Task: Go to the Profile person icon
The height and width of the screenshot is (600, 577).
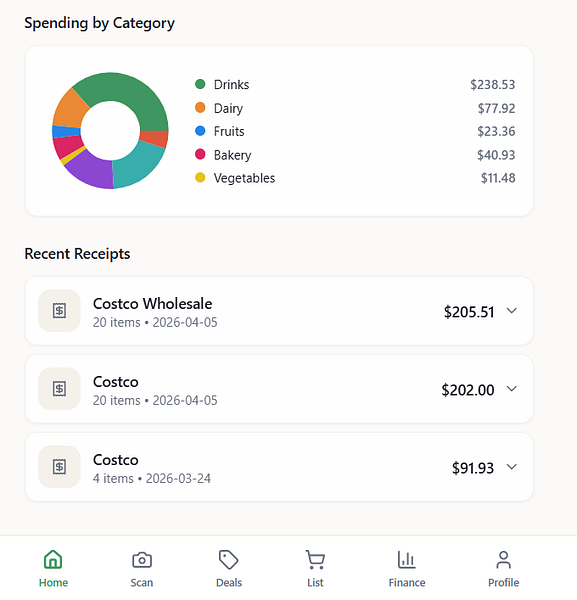Action: click(x=504, y=560)
